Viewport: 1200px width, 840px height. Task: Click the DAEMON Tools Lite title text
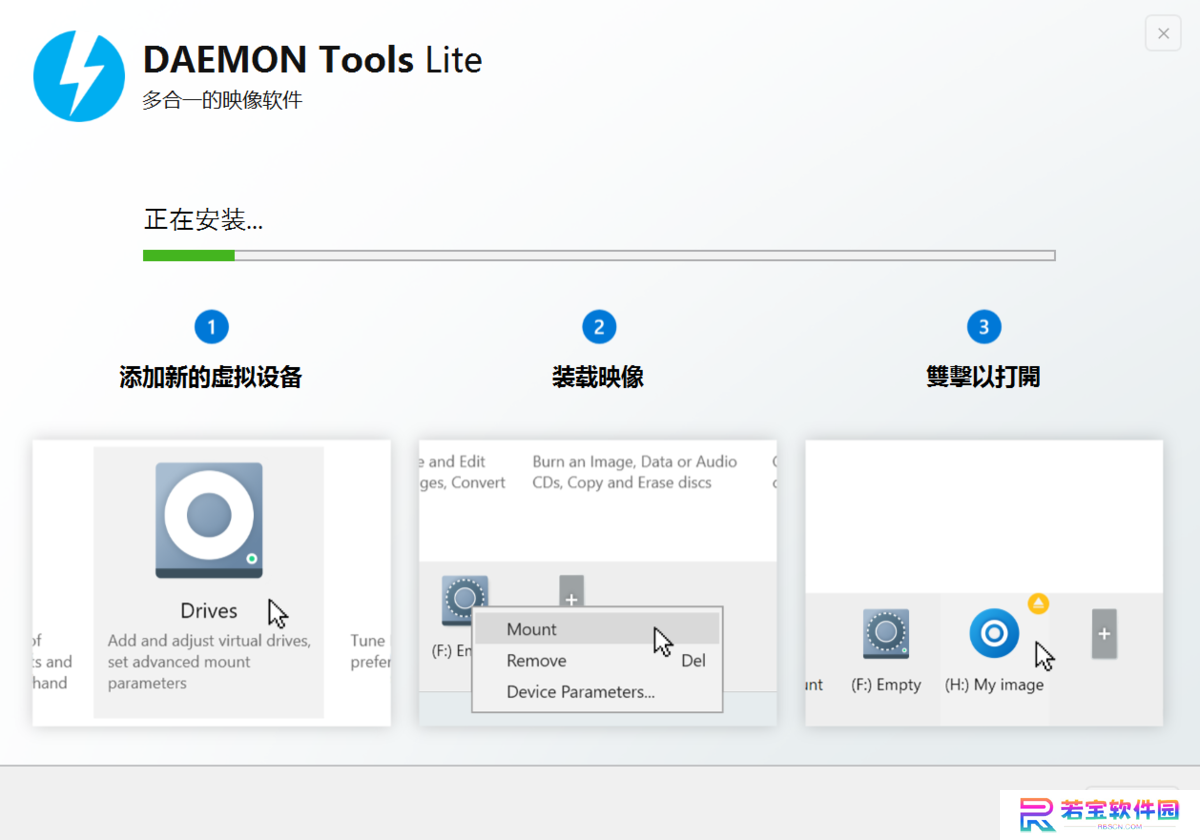coord(313,60)
